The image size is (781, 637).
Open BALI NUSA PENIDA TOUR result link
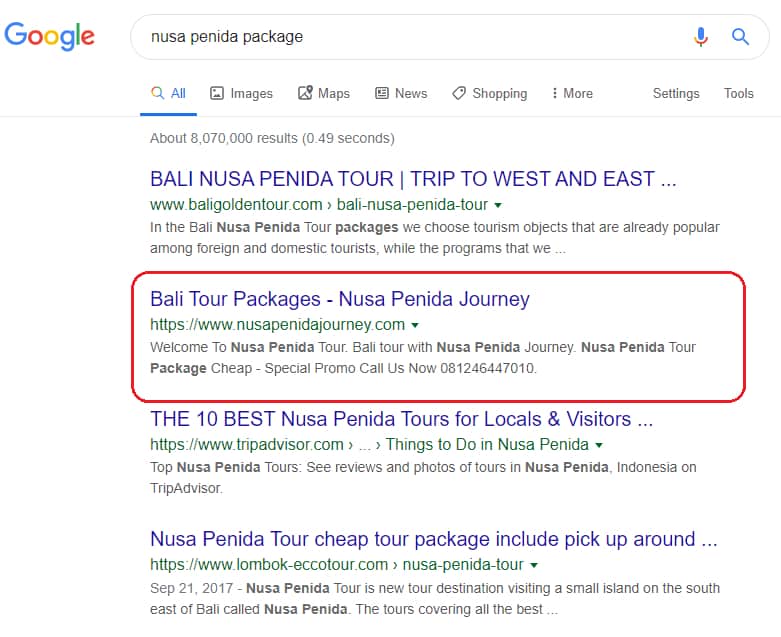(413, 179)
